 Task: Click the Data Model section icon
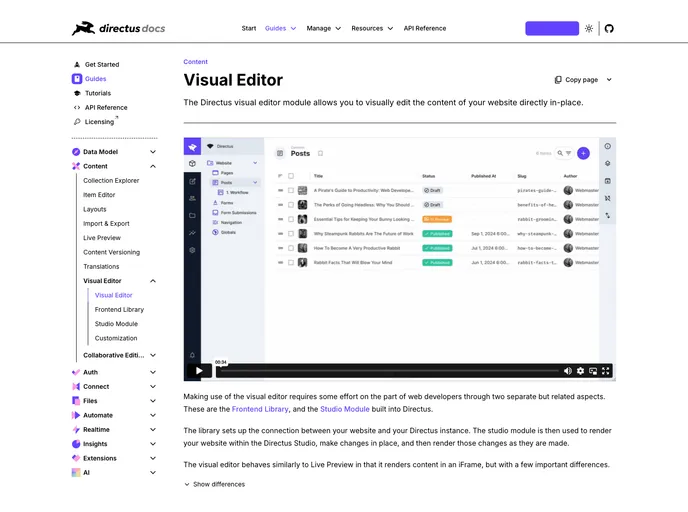(76, 152)
